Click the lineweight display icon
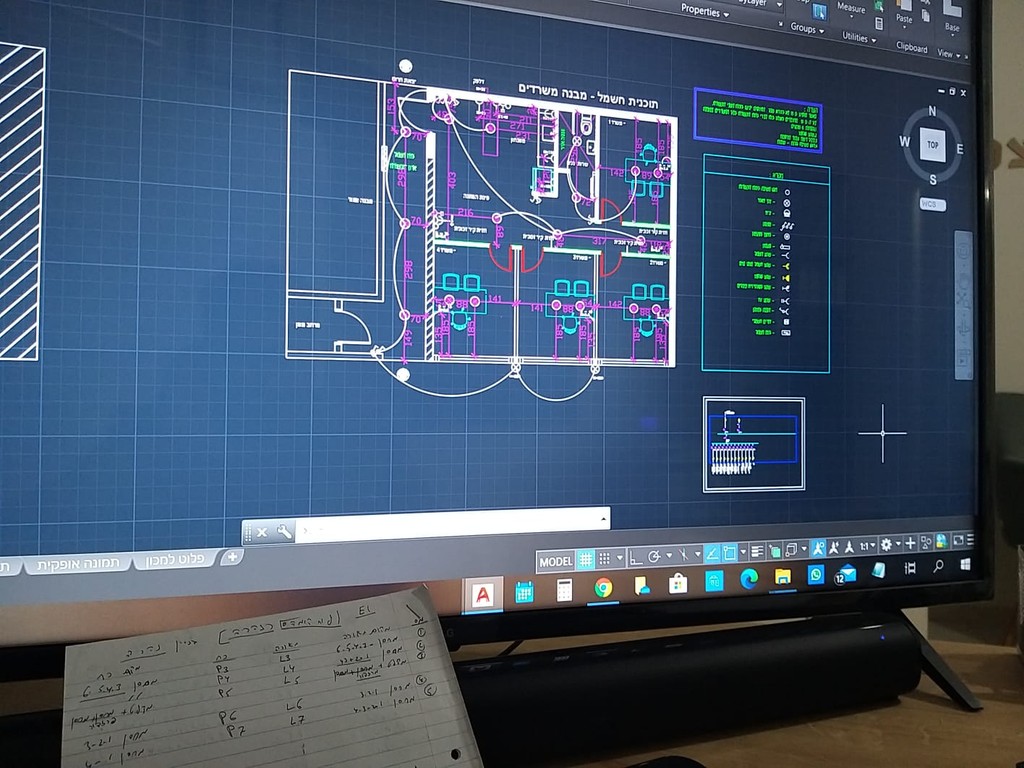 click(x=757, y=552)
